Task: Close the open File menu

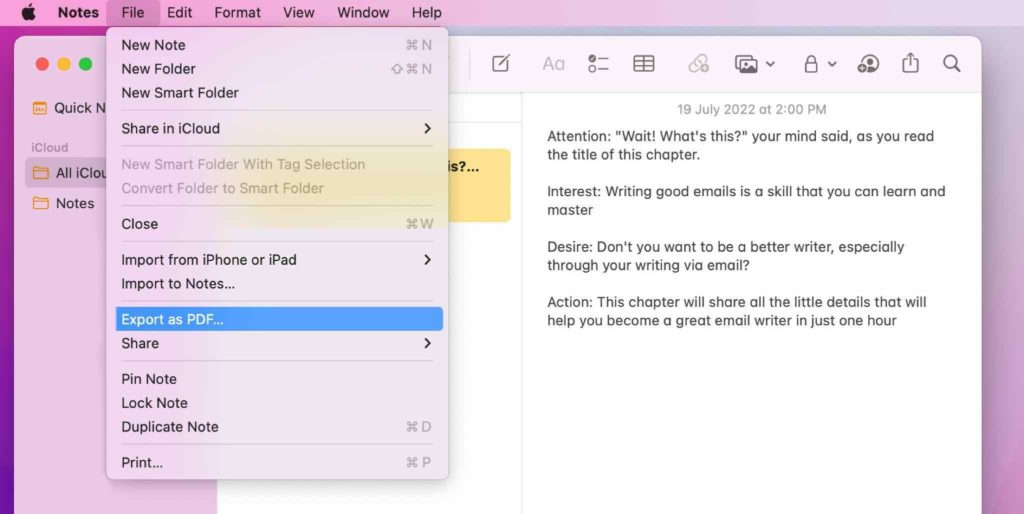Action: click(133, 12)
